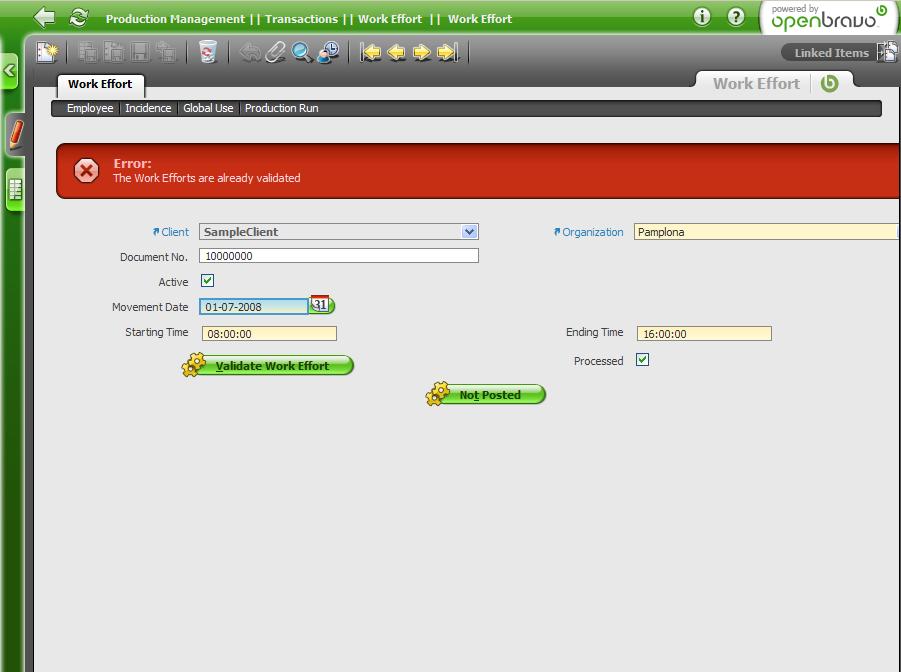The height and width of the screenshot is (672, 901).
Task: Open the information about icon
Action: (702, 17)
